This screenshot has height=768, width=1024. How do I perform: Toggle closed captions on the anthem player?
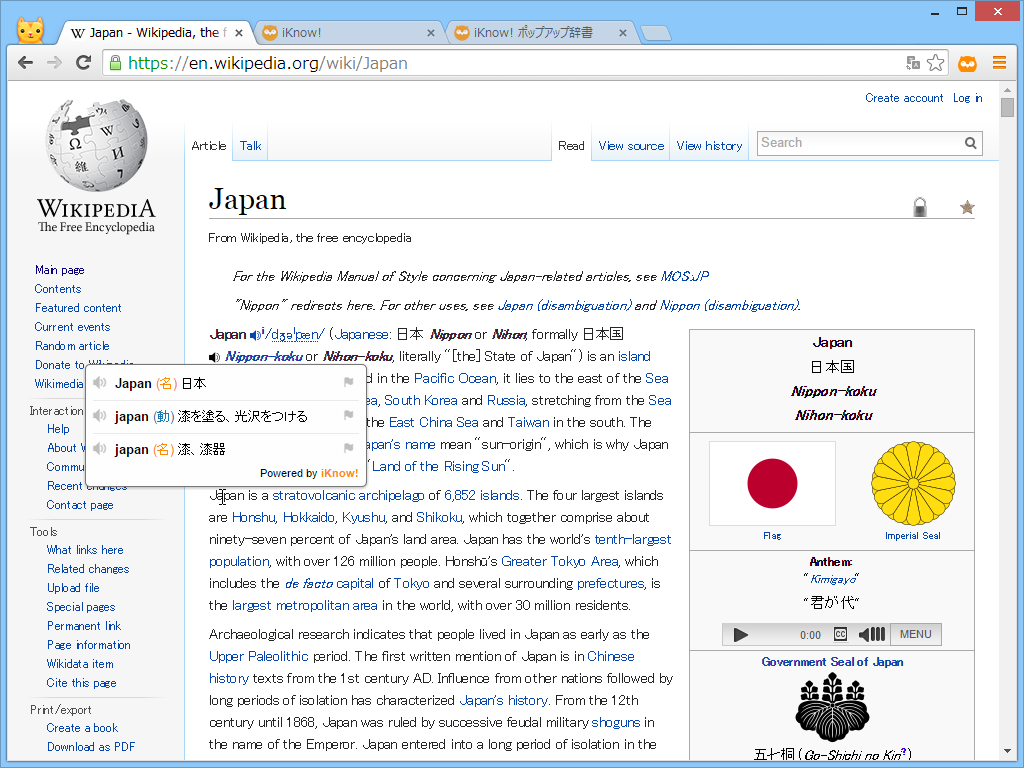click(x=840, y=634)
